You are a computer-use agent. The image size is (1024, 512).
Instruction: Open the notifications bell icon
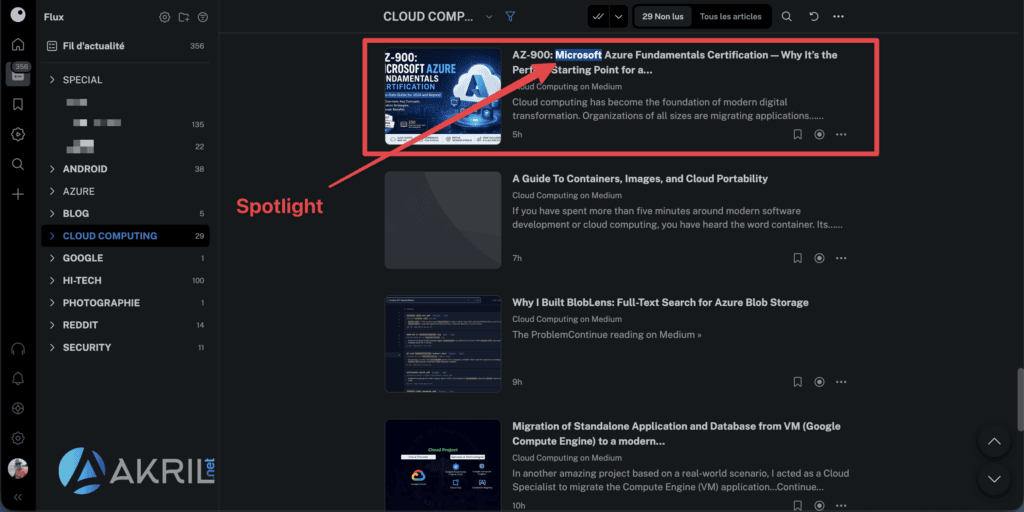[x=18, y=379]
